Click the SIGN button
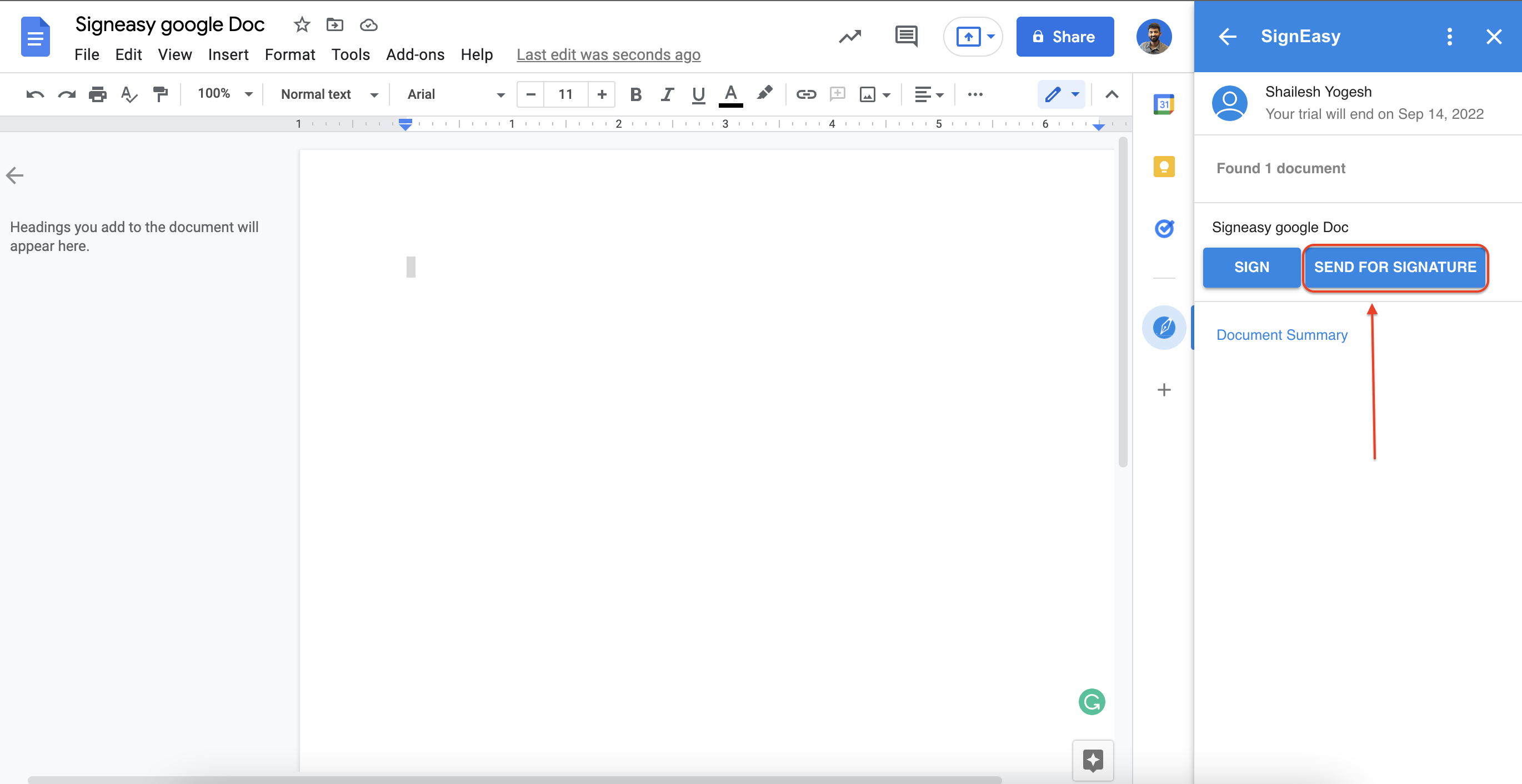 click(x=1251, y=267)
